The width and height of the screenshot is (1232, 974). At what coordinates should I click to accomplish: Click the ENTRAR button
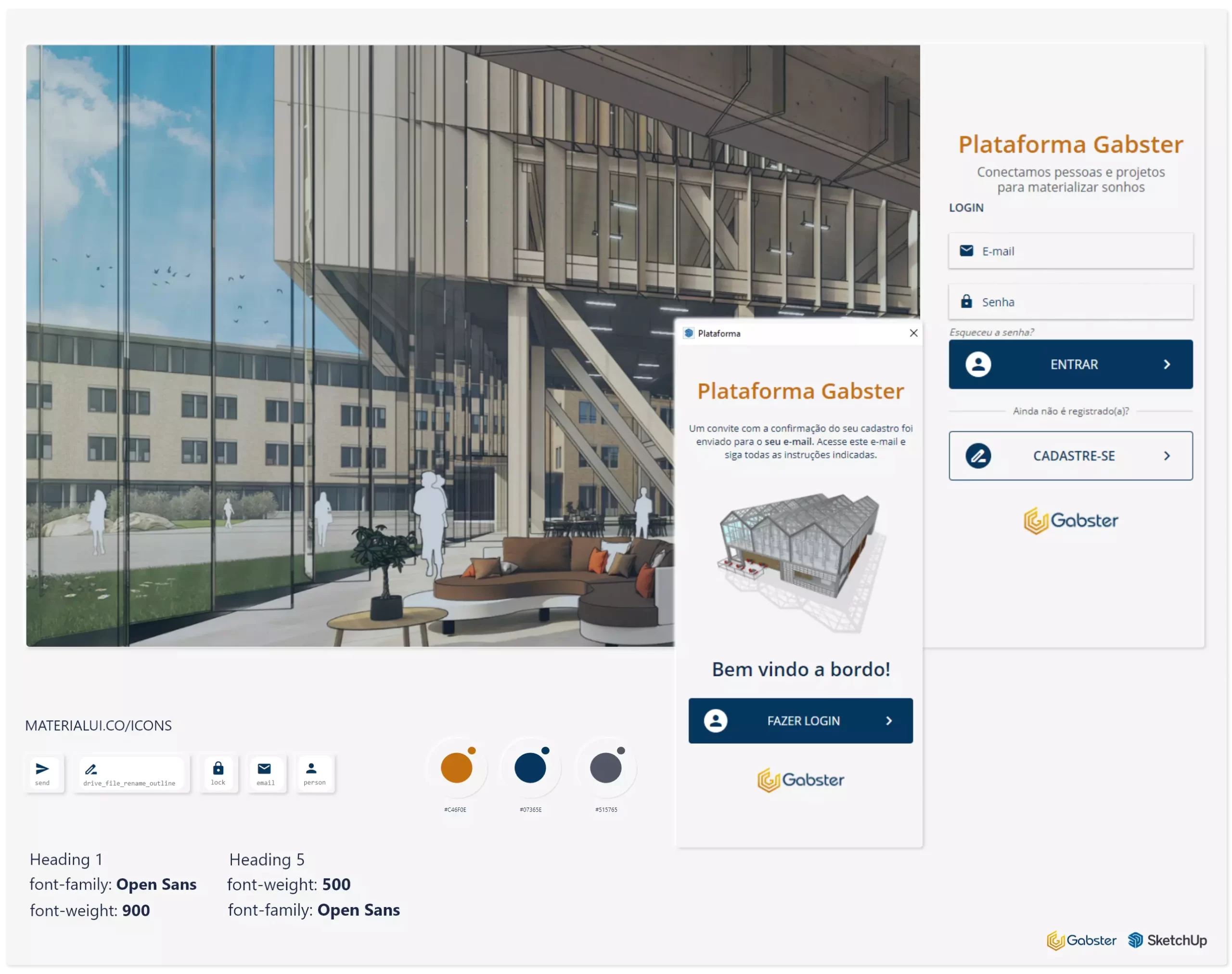click(1070, 364)
